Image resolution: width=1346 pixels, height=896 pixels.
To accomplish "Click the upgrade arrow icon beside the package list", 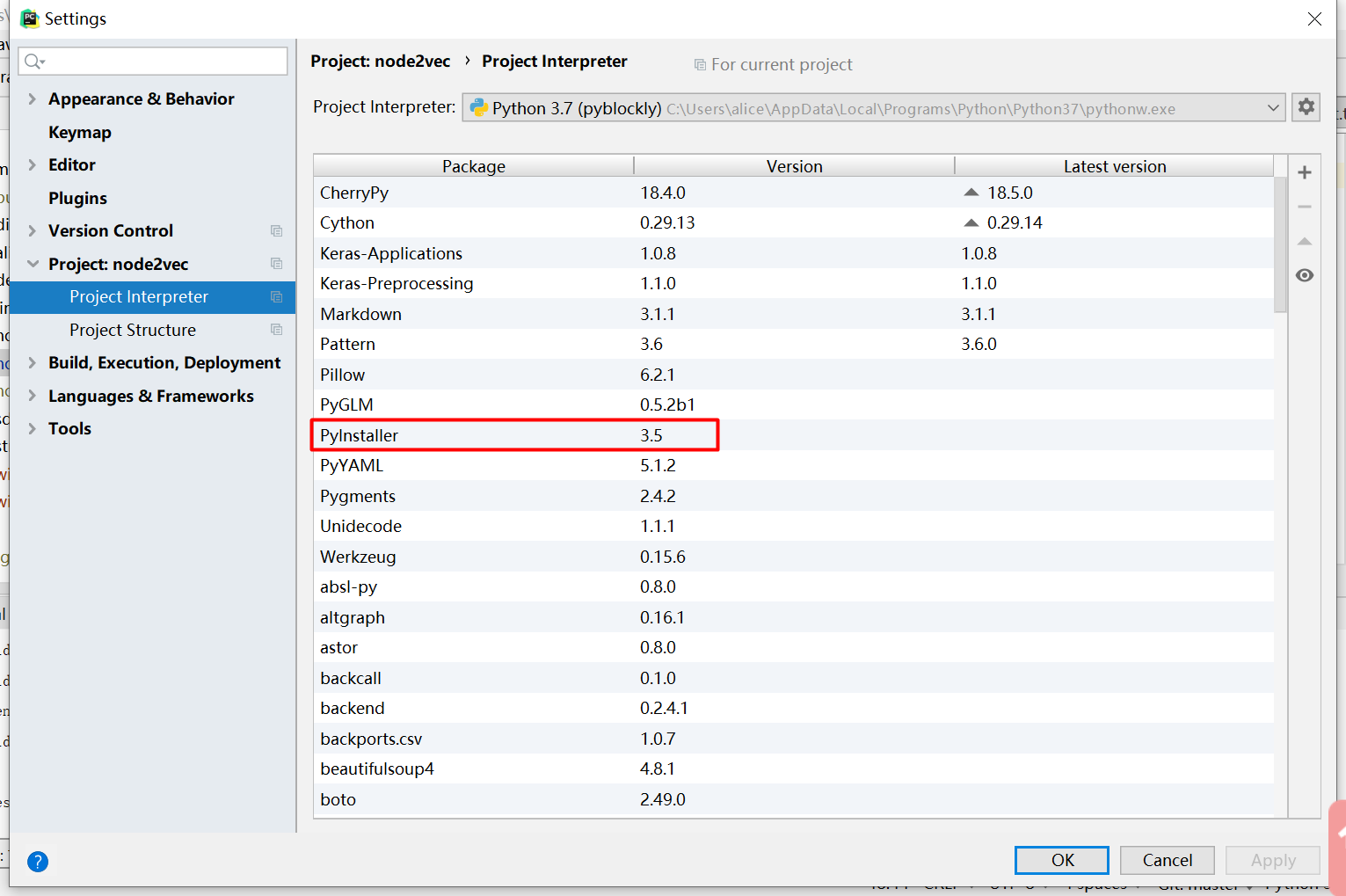I will pyautogui.click(x=1305, y=241).
